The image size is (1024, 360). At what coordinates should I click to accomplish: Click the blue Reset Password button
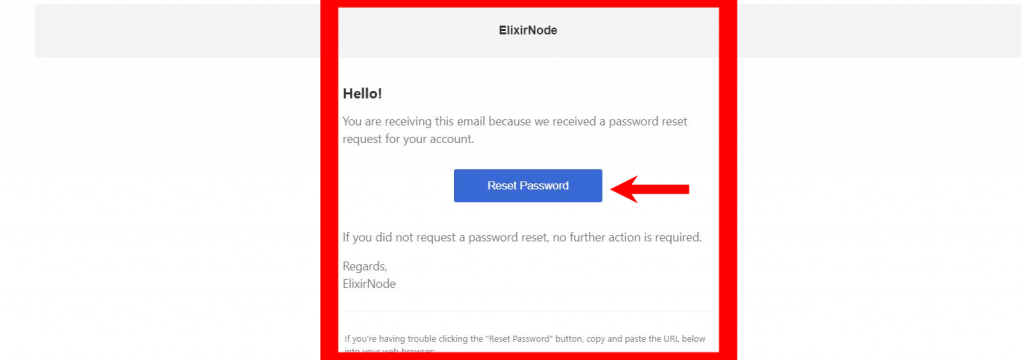(528, 186)
